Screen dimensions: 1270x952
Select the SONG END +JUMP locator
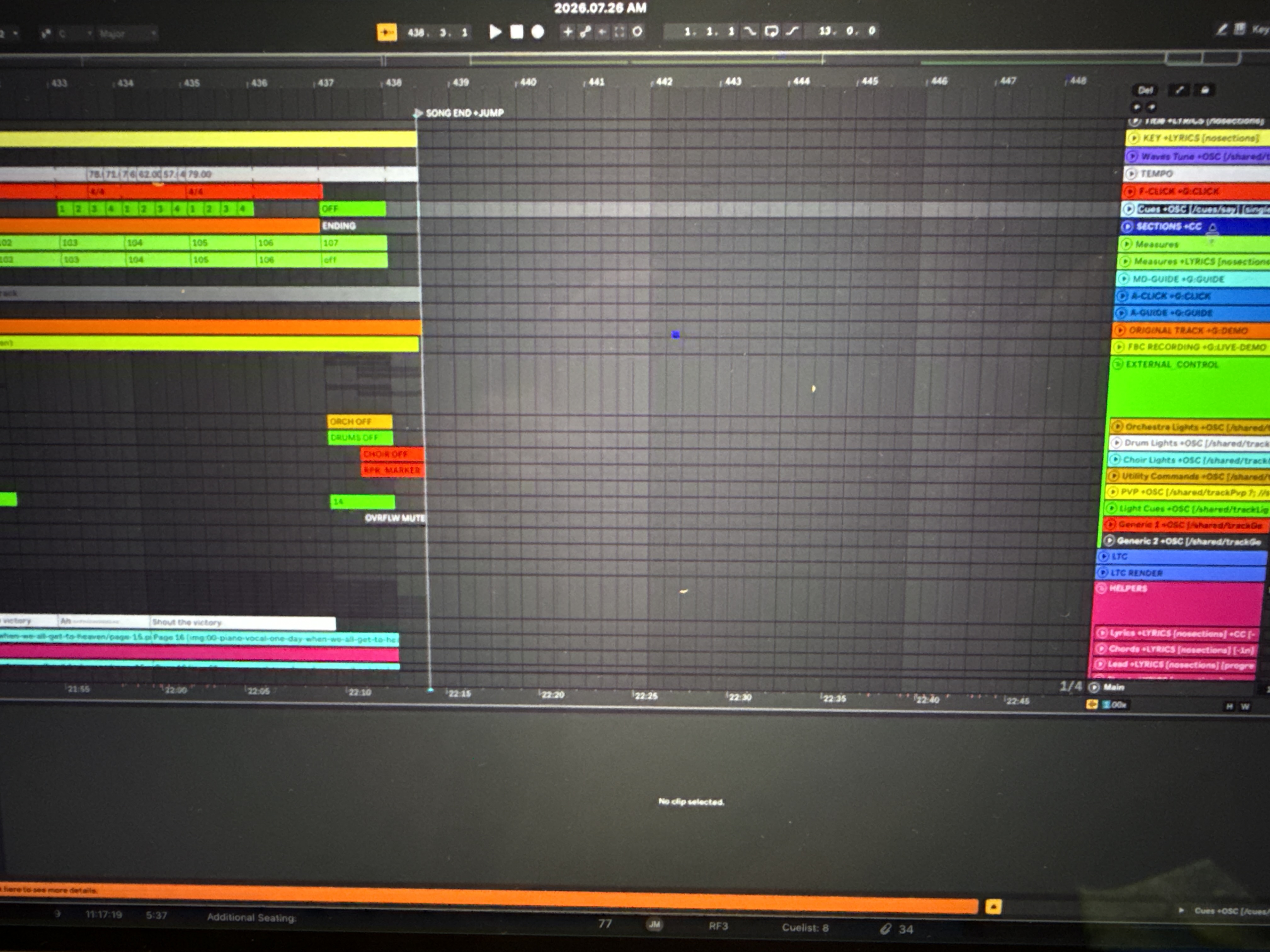(464, 113)
